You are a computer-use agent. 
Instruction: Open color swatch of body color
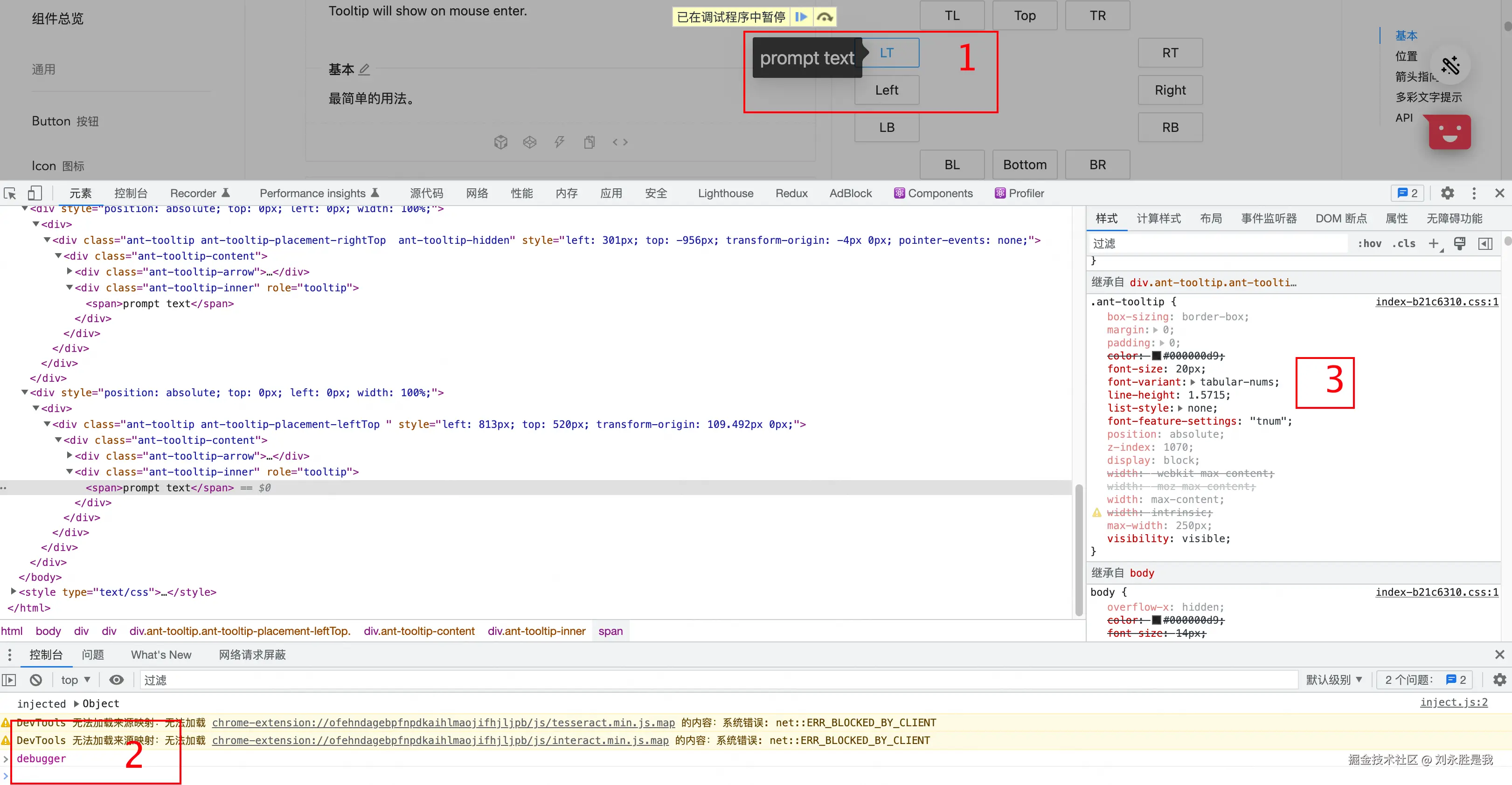pos(1156,620)
